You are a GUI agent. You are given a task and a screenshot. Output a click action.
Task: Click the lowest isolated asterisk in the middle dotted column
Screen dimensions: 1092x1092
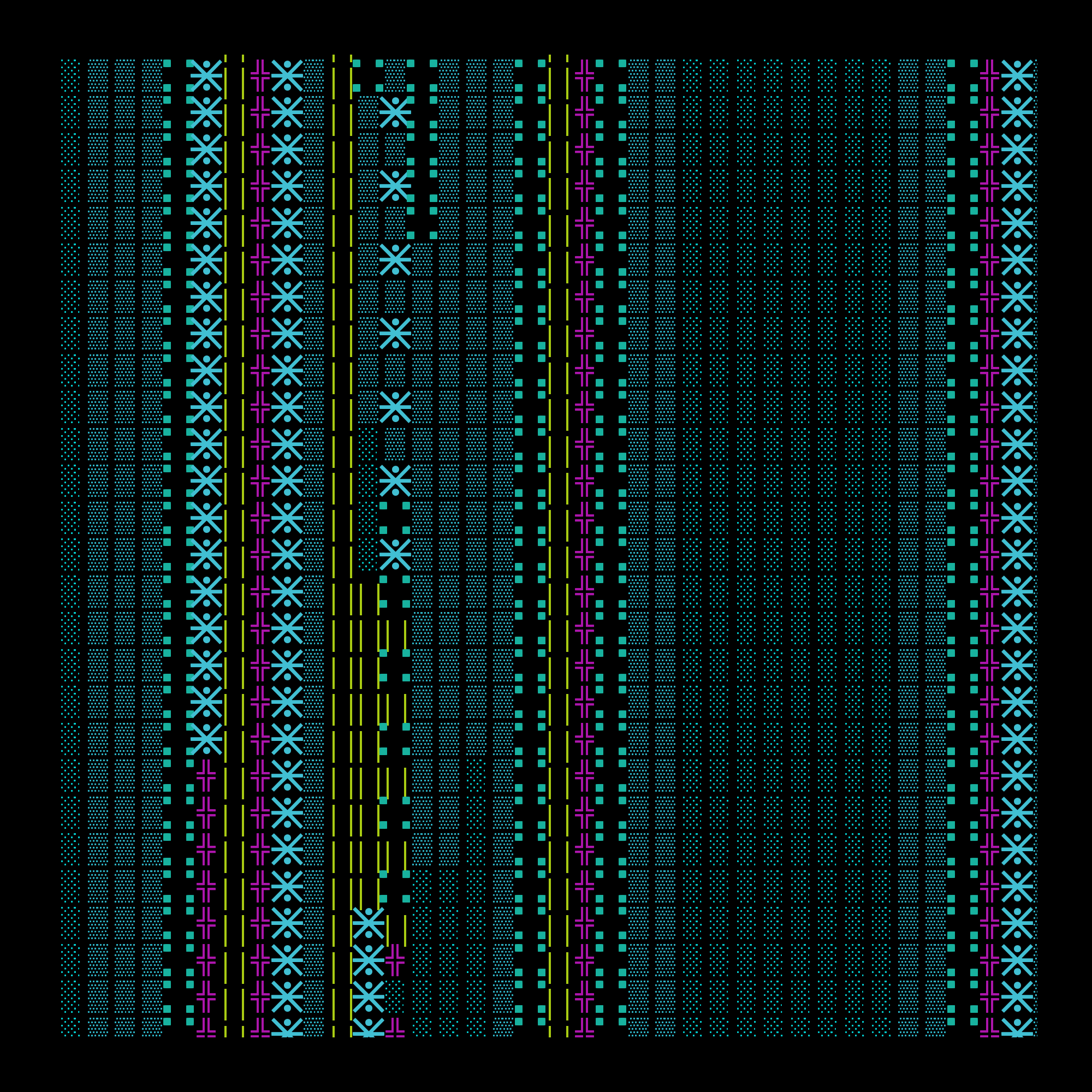(395, 554)
